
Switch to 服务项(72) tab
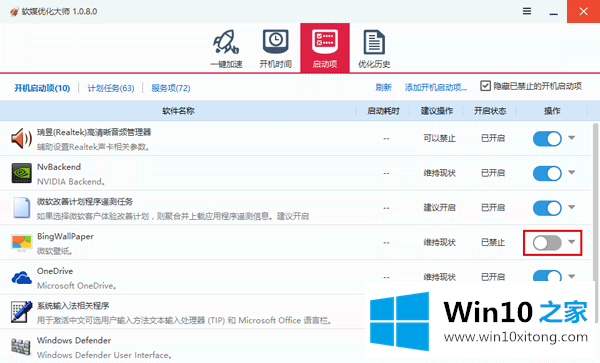point(171,88)
